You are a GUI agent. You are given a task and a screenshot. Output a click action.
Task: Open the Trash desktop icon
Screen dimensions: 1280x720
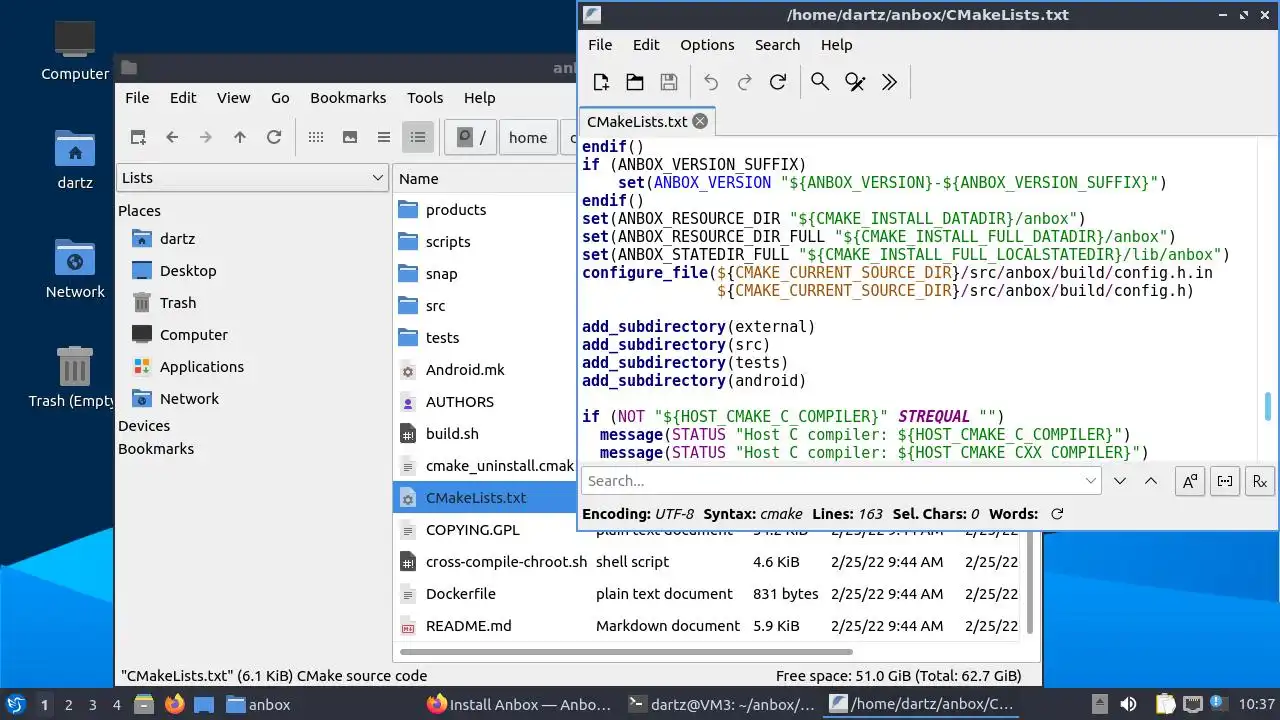pyautogui.click(x=75, y=377)
